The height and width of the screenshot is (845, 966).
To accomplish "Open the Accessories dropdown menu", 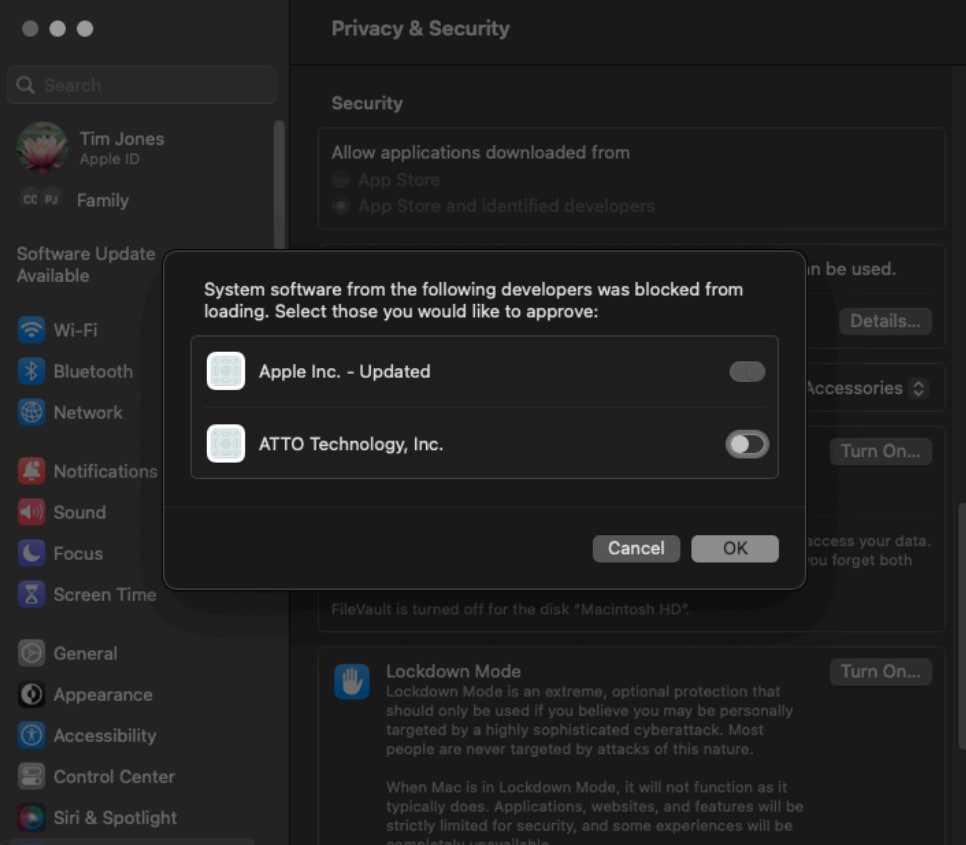I will coord(866,388).
